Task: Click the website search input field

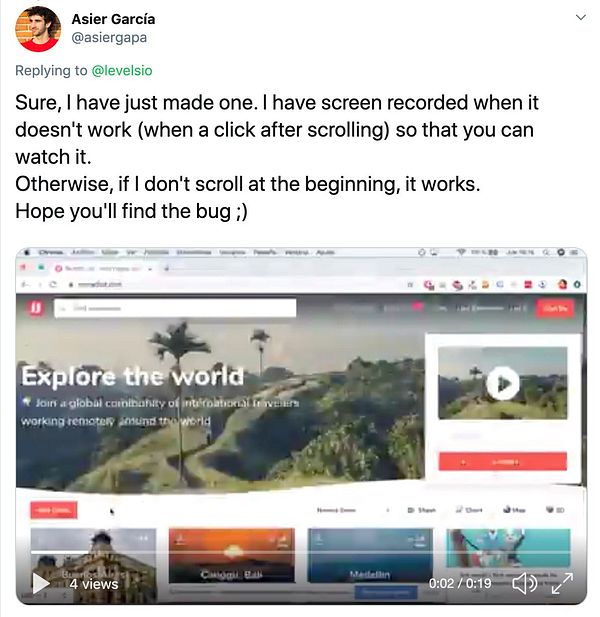Action: pyautogui.click(x=175, y=308)
